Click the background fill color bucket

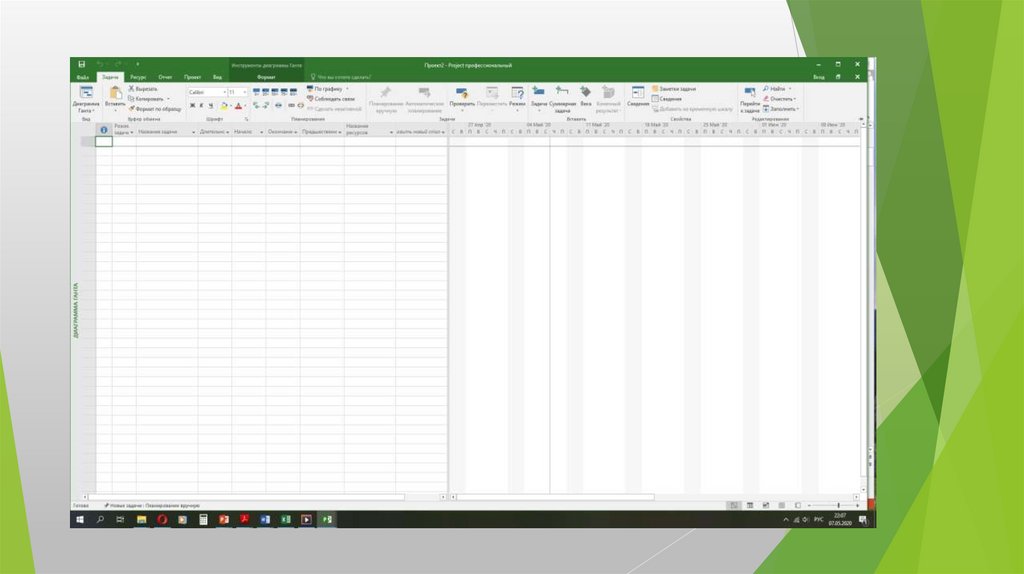[x=224, y=106]
